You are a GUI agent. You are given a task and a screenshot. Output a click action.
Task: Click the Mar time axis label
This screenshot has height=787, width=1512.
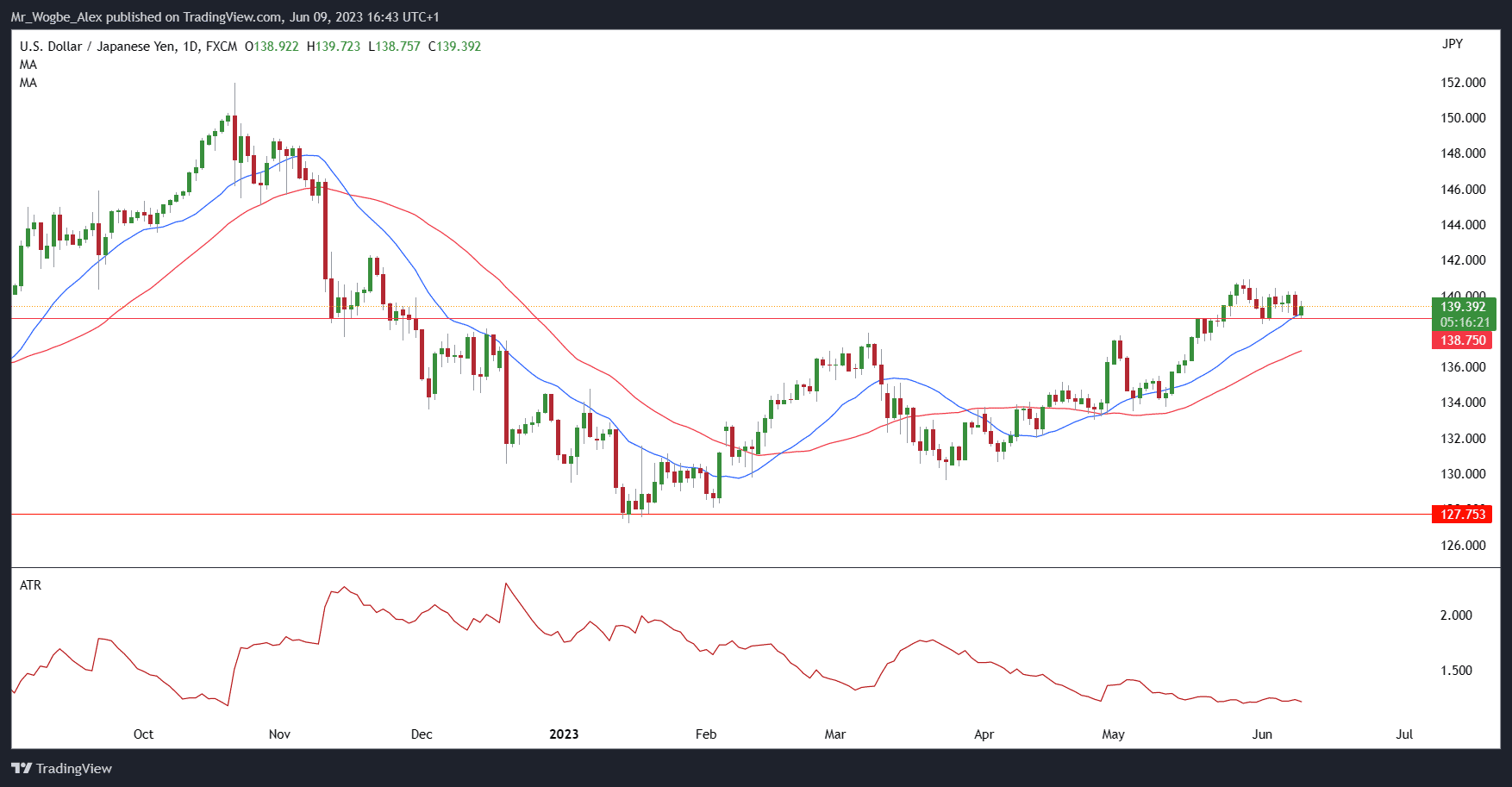click(835, 734)
